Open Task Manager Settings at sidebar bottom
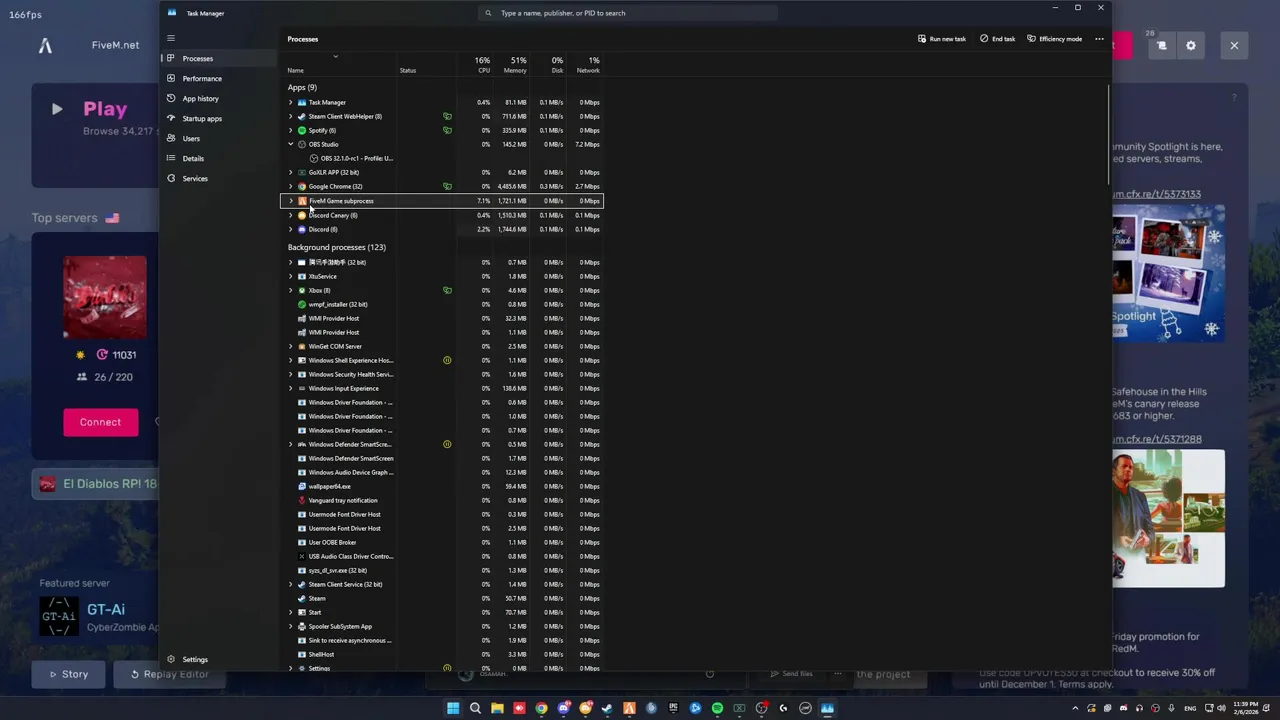Image resolution: width=1280 pixels, height=720 pixels. click(219, 659)
